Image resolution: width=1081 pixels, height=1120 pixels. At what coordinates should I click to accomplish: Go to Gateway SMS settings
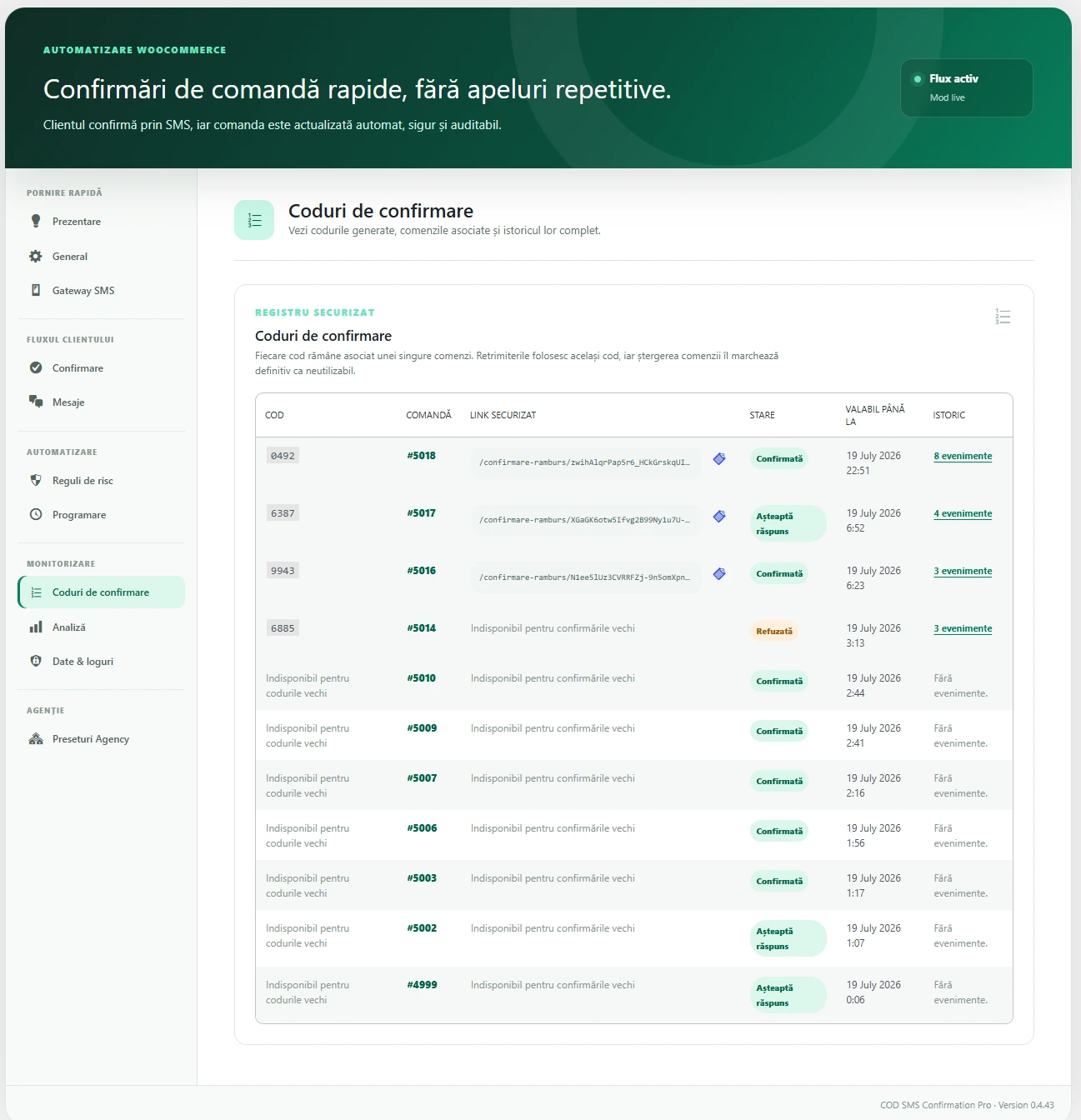[102, 290]
